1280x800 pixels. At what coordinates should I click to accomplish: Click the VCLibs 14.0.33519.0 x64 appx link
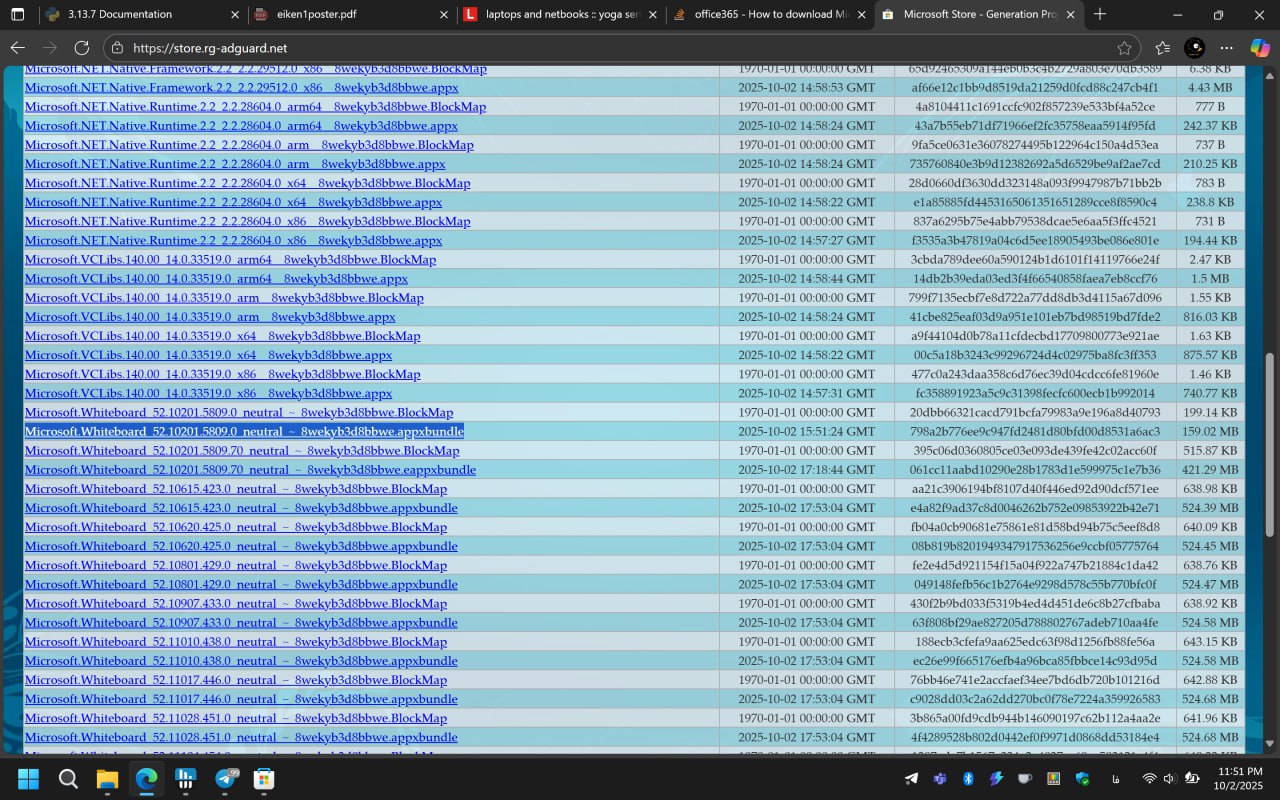208,355
